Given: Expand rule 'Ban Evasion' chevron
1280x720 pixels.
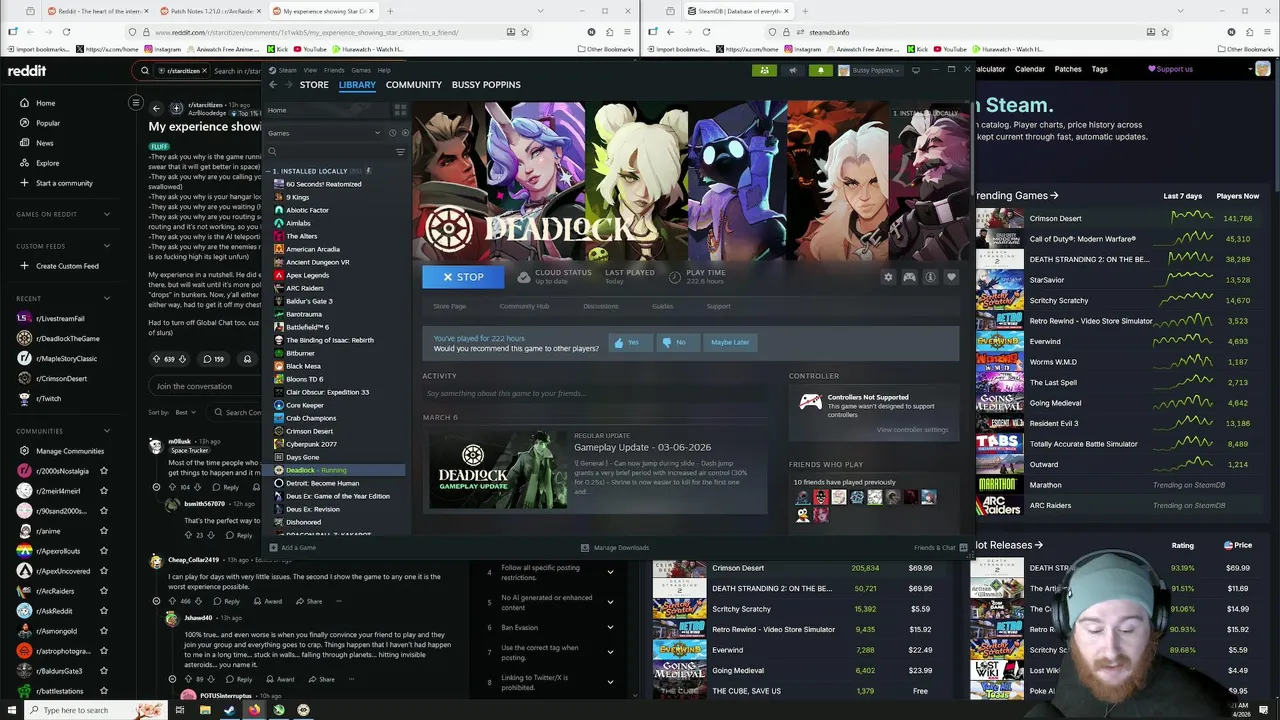Looking at the screenshot, I should pyautogui.click(x=610, y=628).
